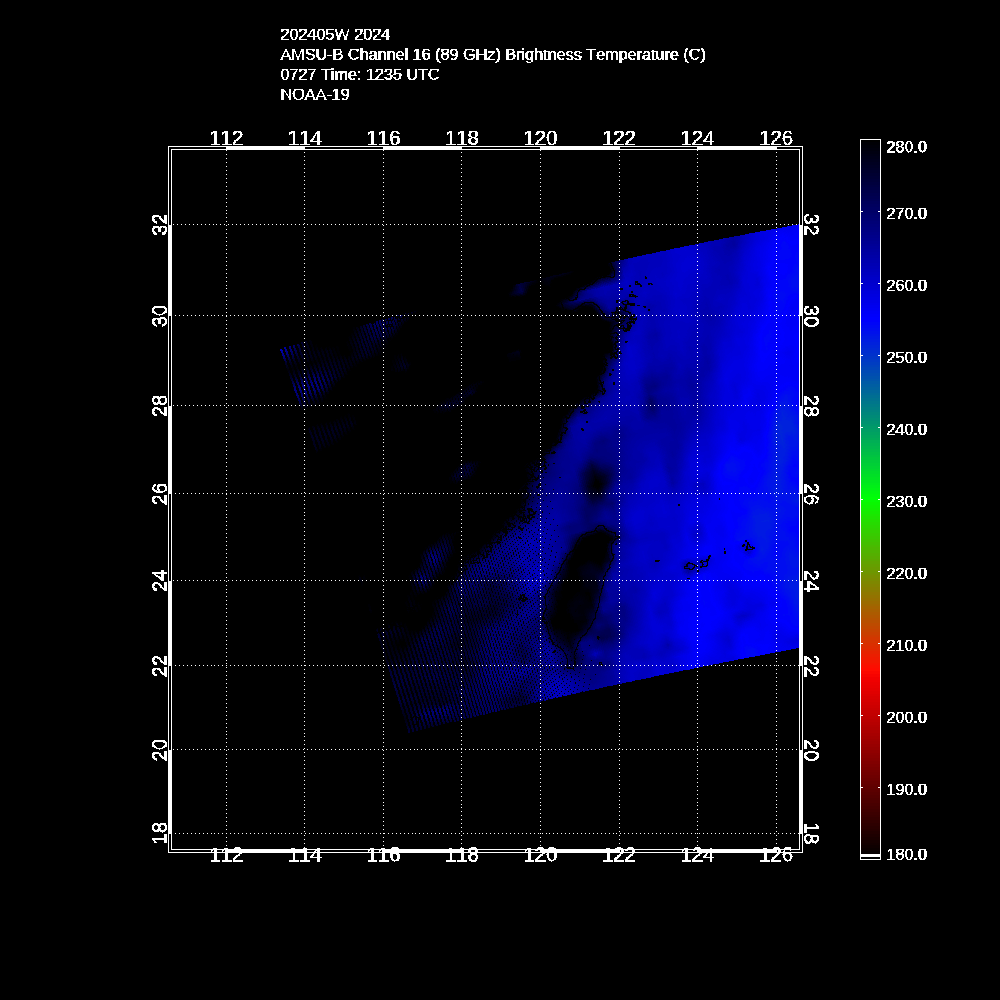1000x1000 pixels.
Task: Click the 250.0 label on the color scale
Action: point(906,358)
